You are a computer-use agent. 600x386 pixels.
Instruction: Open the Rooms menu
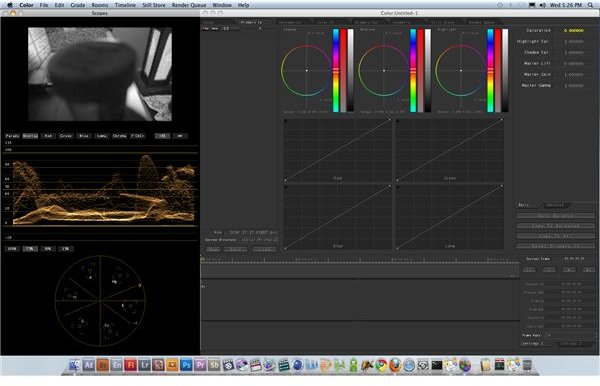point(99,5)
